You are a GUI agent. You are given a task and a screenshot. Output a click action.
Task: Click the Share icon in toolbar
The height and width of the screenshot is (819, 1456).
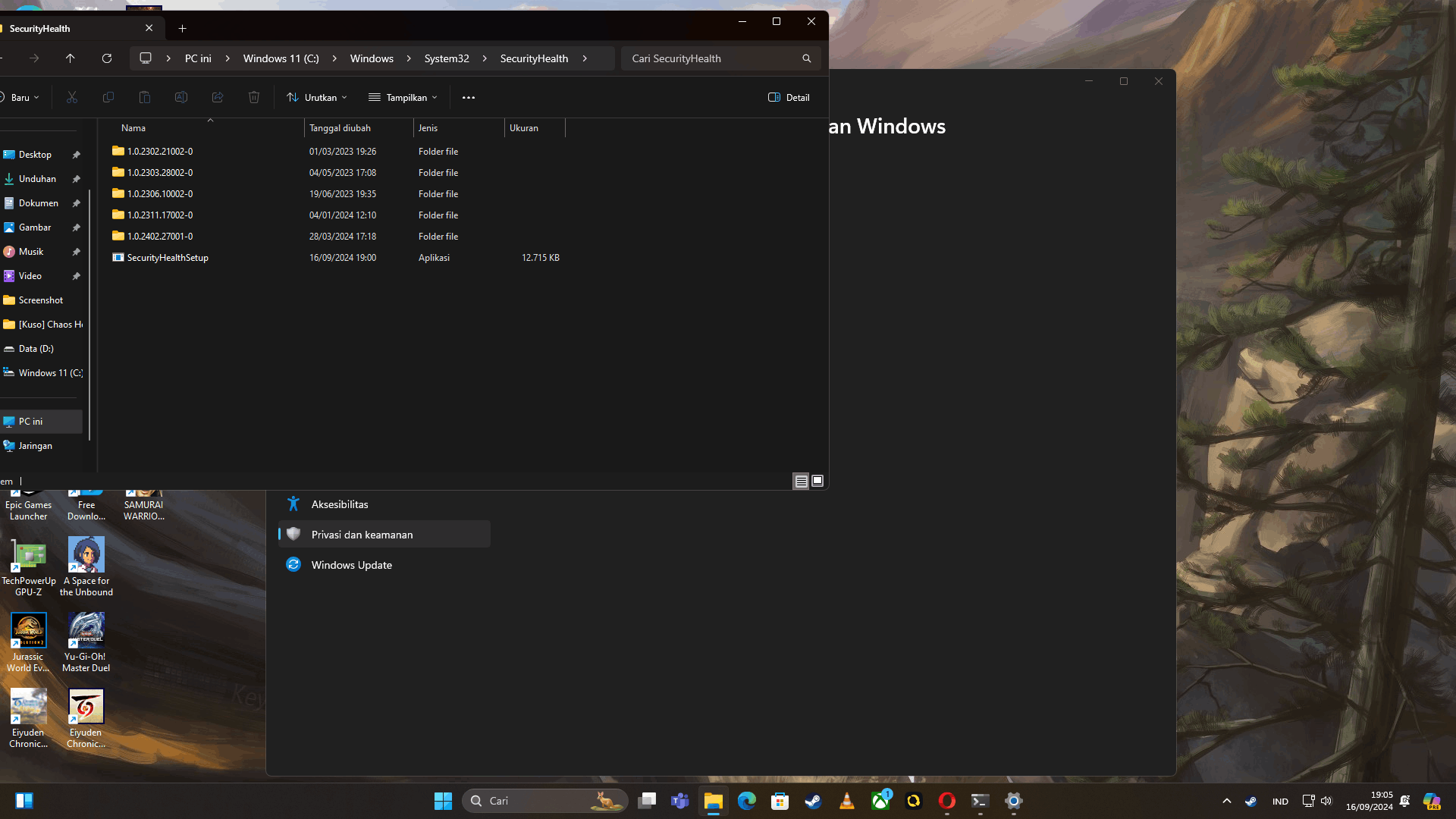pos(218,97)
